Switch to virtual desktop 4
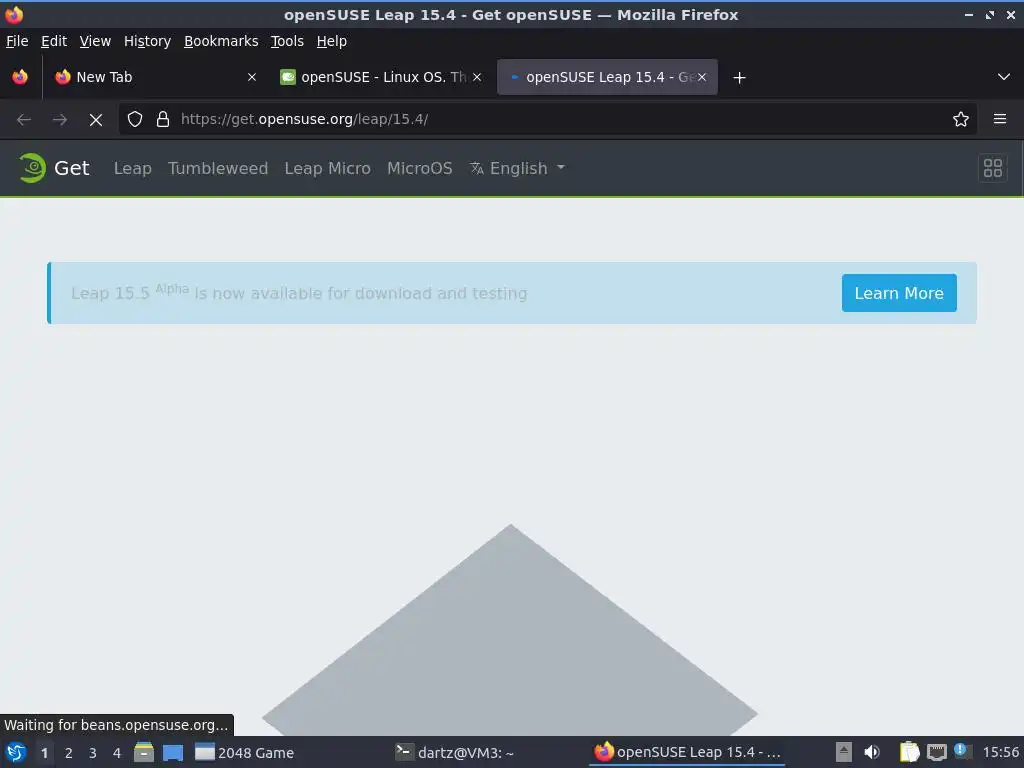1024x768 pixels. 117,753
